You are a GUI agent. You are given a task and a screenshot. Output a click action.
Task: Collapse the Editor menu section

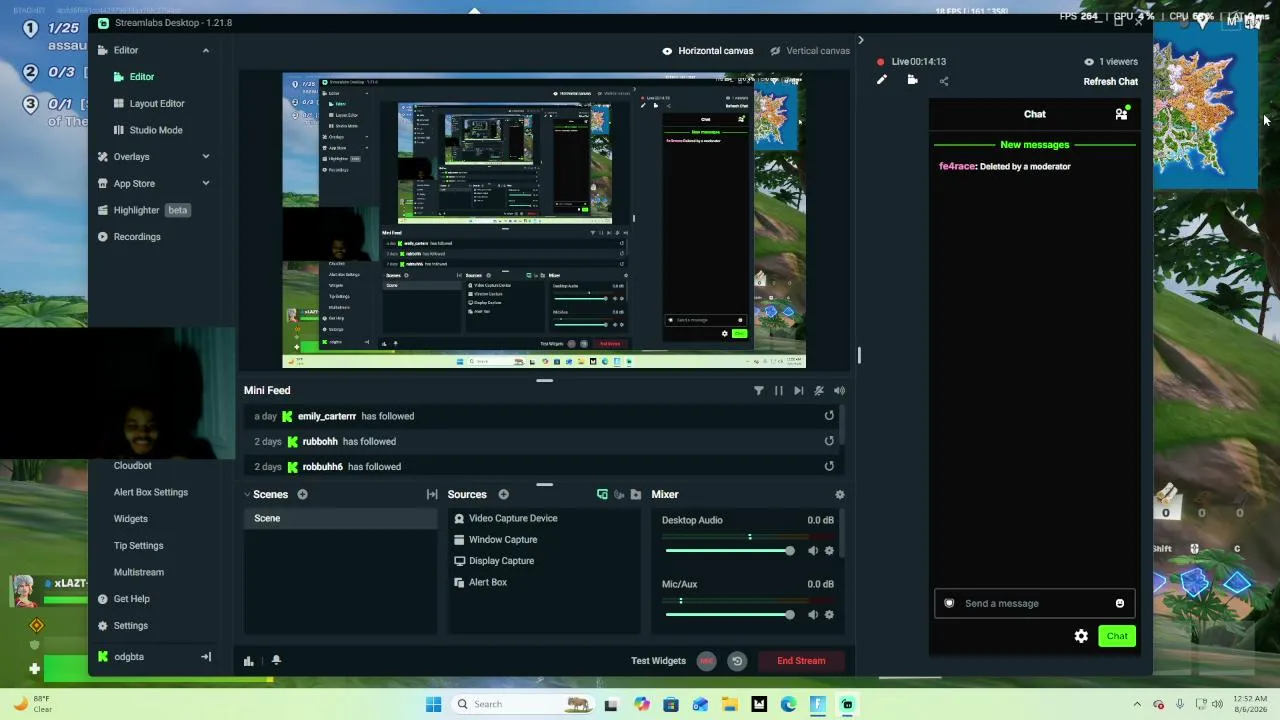206,50
